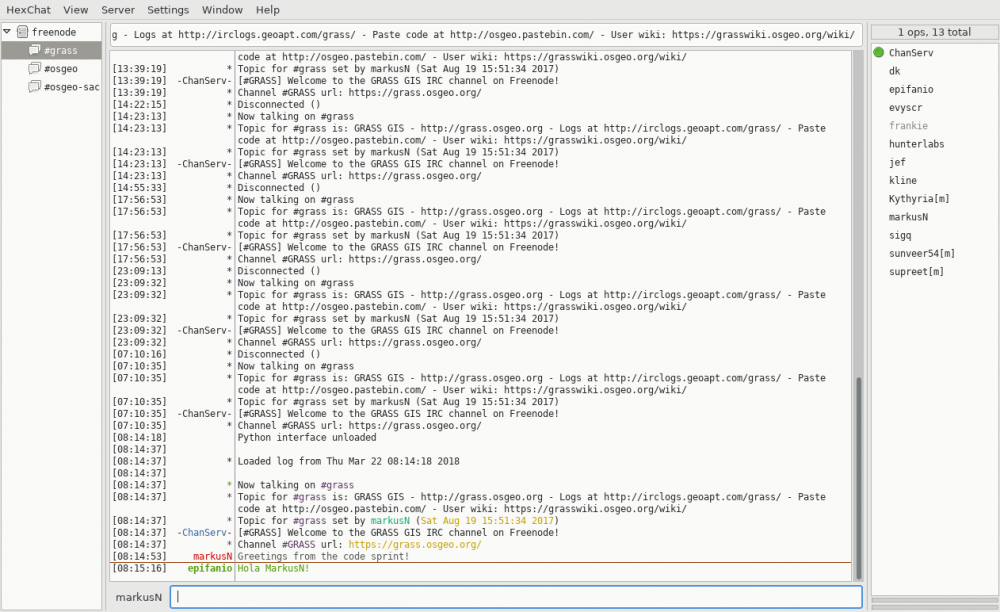The width and height of the screenshot is (1000, 612).
Task: Open the Settings menu
Action: click(x=168, y=10)
